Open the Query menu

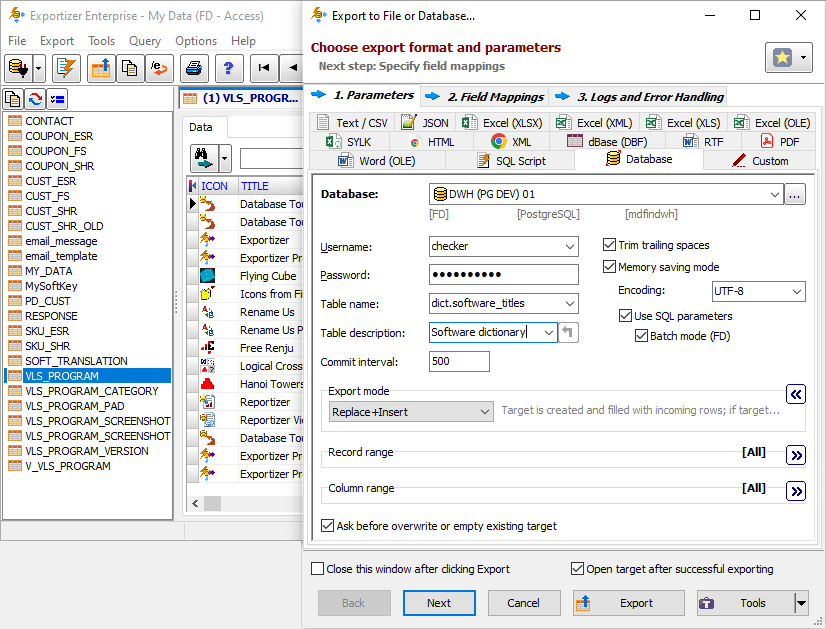(145, 41)
